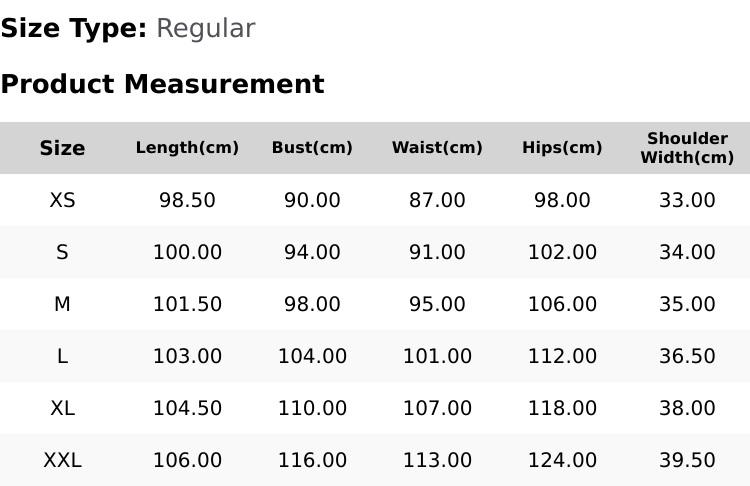Click the Hips(cm) column header
Screen dimensions: 750x486
click(562, 148)
